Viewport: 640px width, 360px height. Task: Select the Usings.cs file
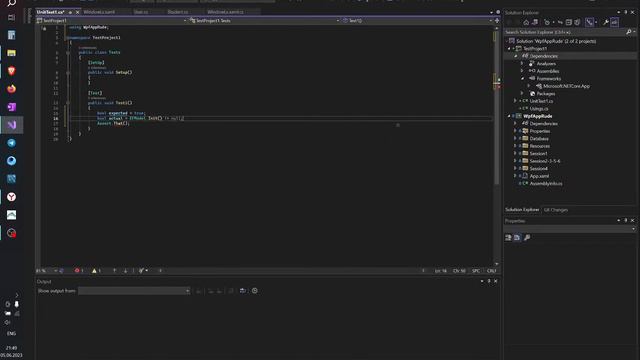point(539,109)
